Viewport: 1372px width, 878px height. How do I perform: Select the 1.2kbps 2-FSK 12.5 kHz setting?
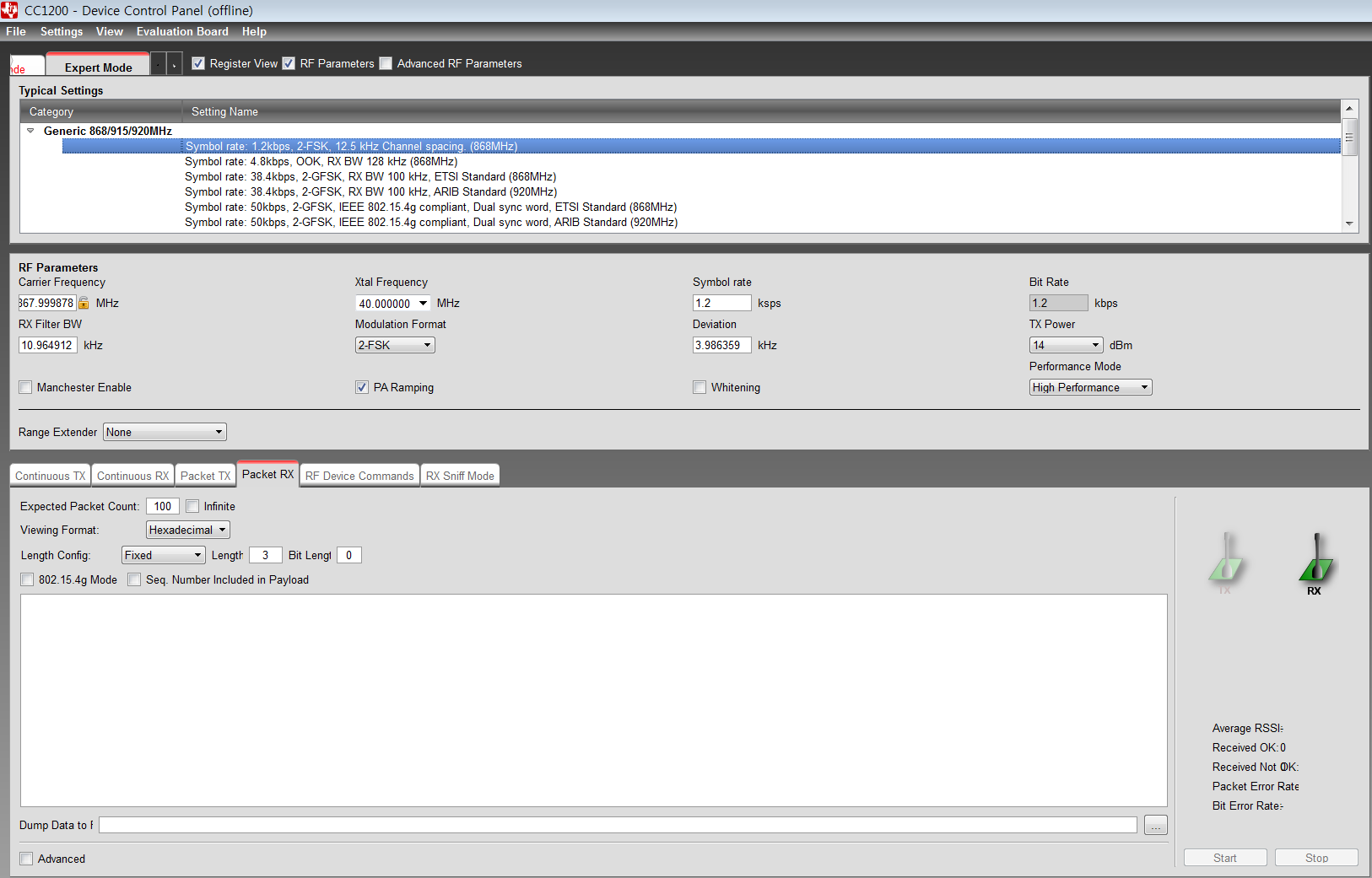click(x=701, y=146)
